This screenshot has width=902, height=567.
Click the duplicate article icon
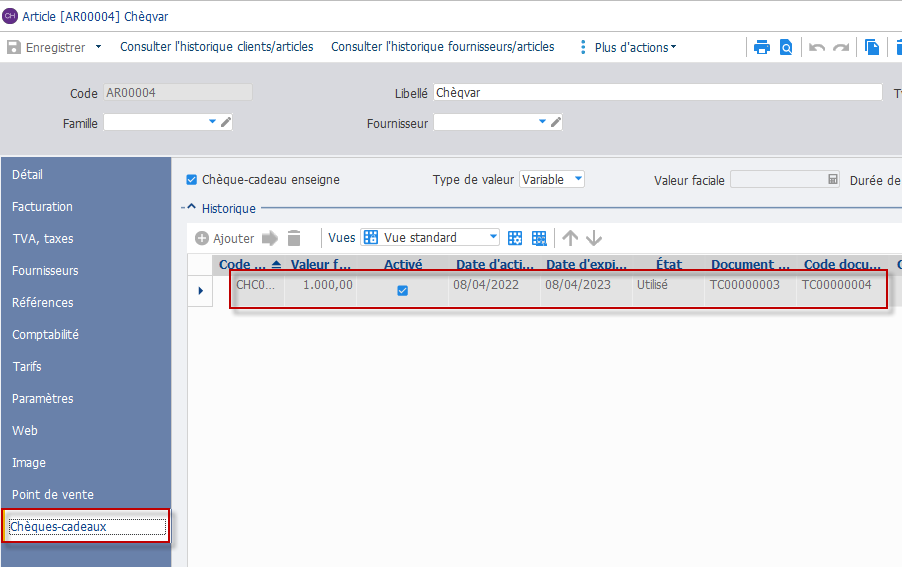[x=872, y=47]
